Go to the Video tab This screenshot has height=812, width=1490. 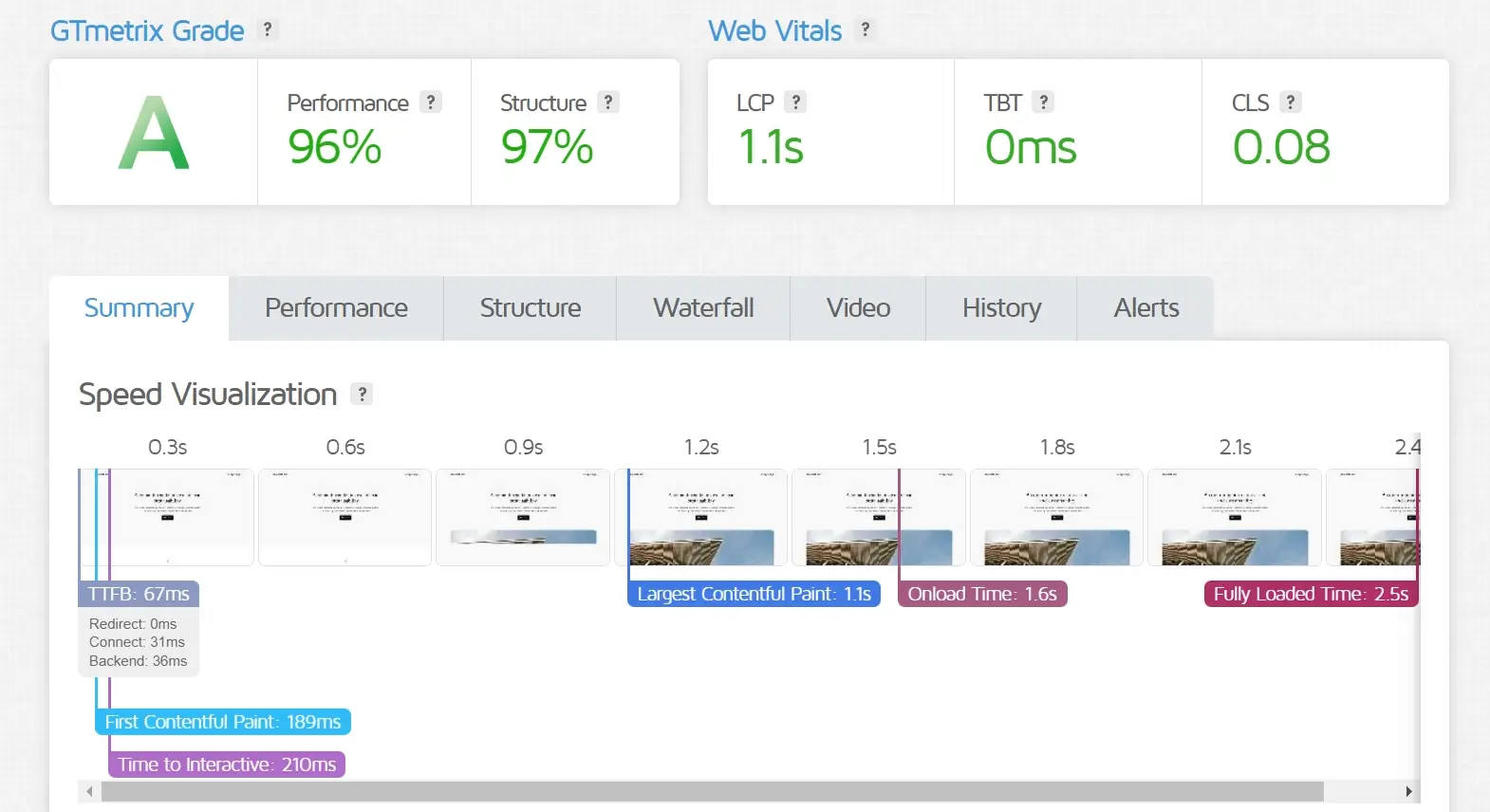click(858, 308)
